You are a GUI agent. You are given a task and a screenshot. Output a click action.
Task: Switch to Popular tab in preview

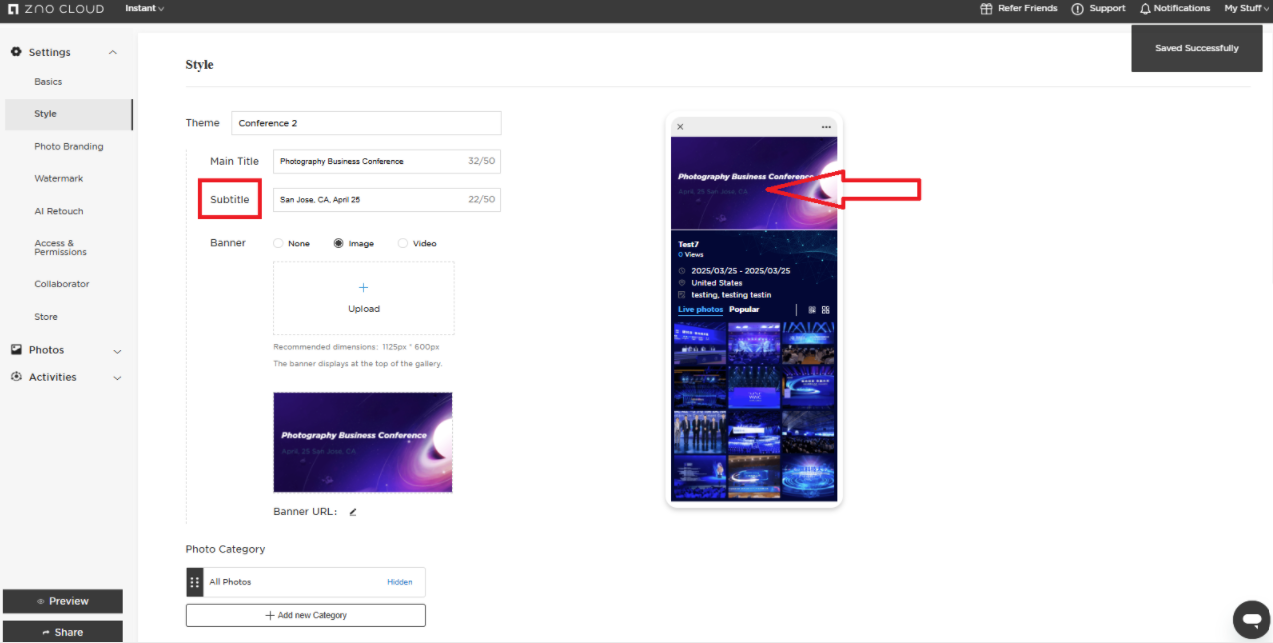(744, 310)
